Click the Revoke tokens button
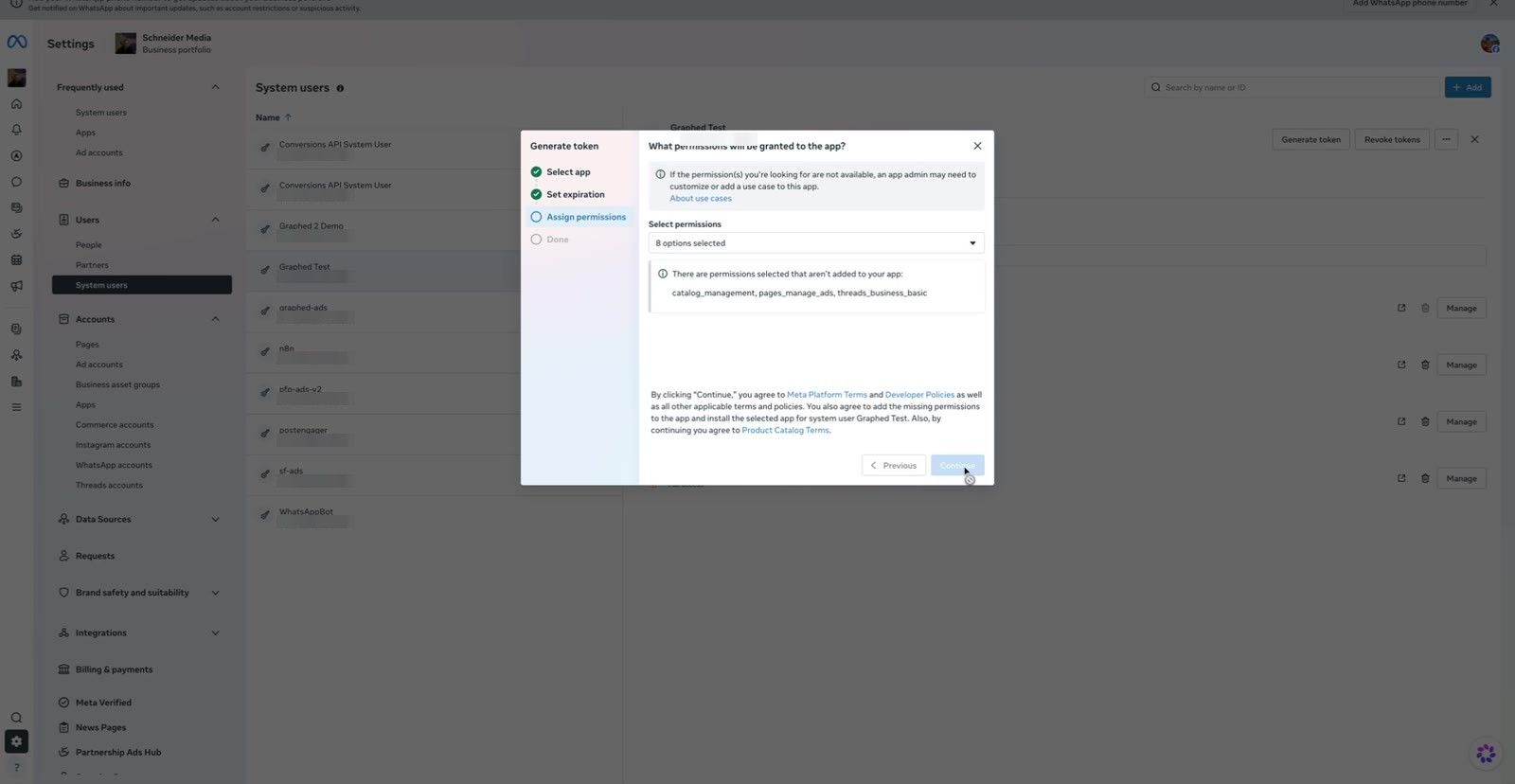The width and height of the screenshot is (1515, 784). click(x=1392, y=139)
